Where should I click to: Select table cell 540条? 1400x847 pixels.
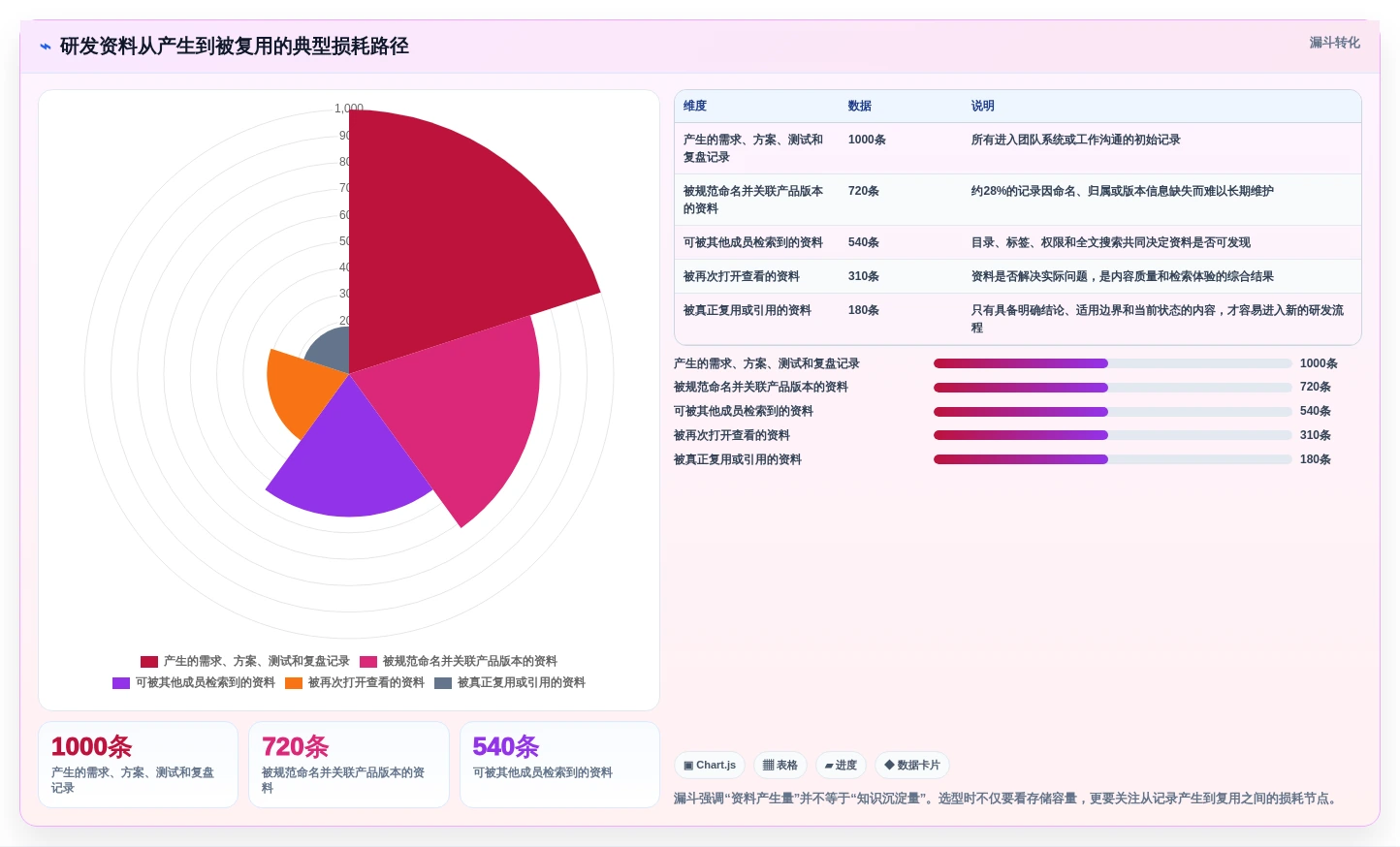click(x=864, y=242)
